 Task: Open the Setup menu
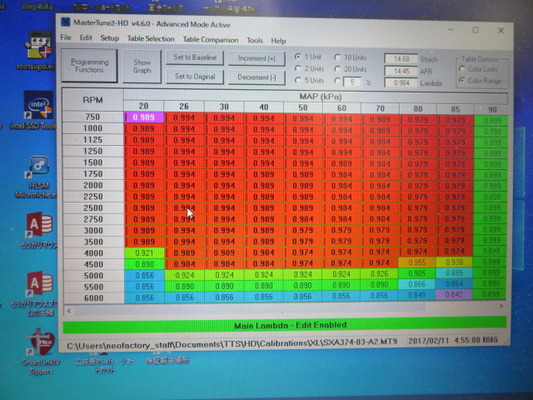point(109,38)
